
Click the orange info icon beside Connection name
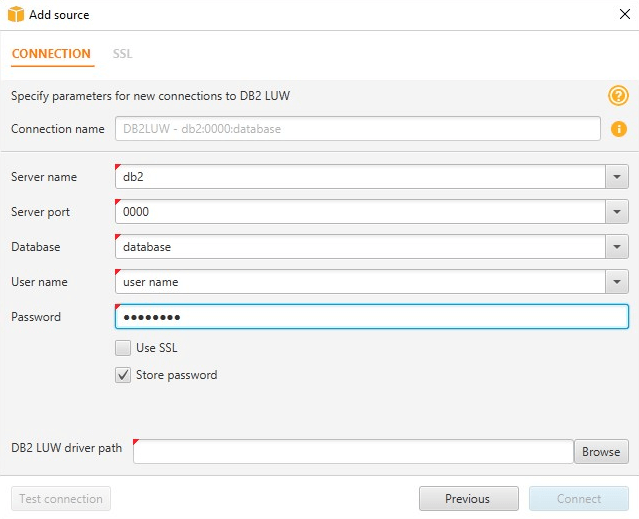point(619,129)
